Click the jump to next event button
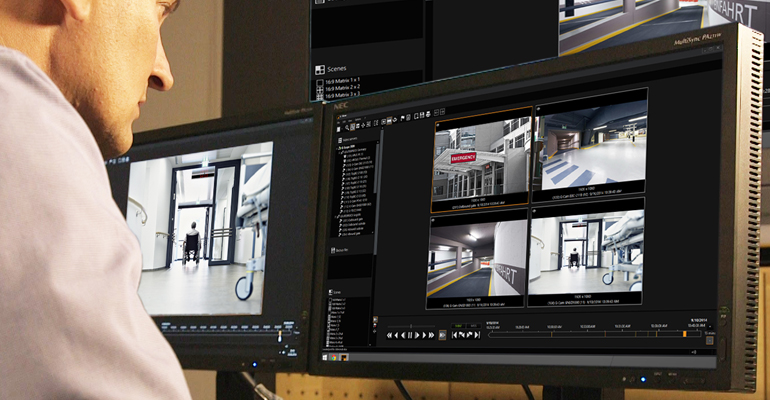770x400 pixels. [x=476, y=335]
